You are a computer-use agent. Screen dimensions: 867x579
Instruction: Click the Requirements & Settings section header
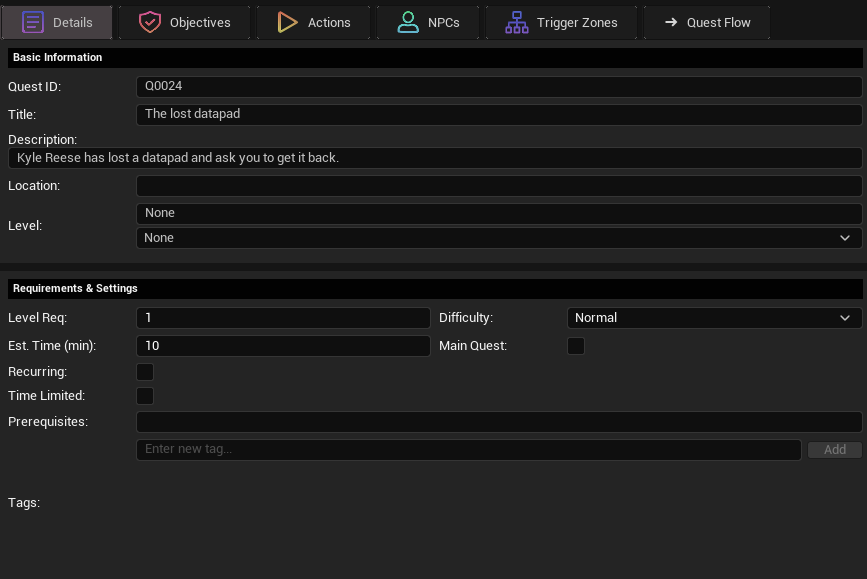[x=435, y=289]
